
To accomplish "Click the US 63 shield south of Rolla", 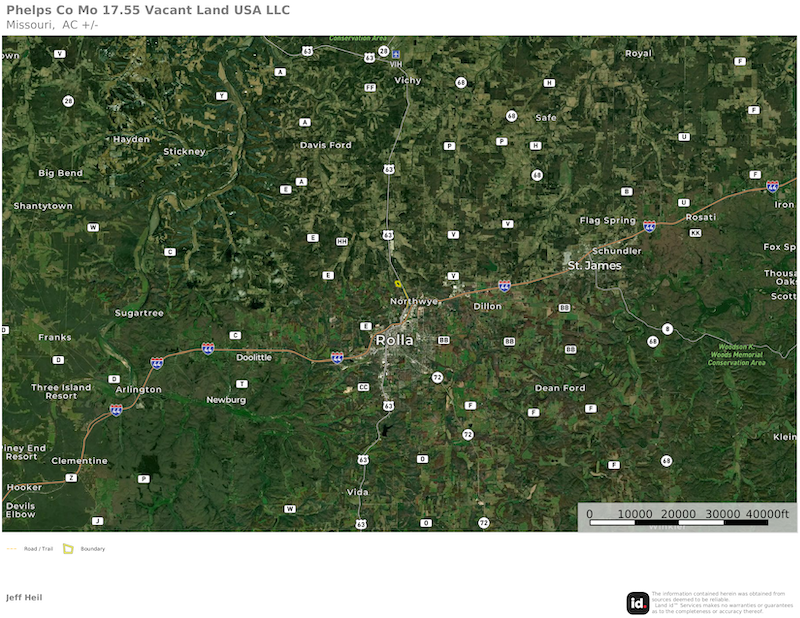I will click(x=388, y=406).
